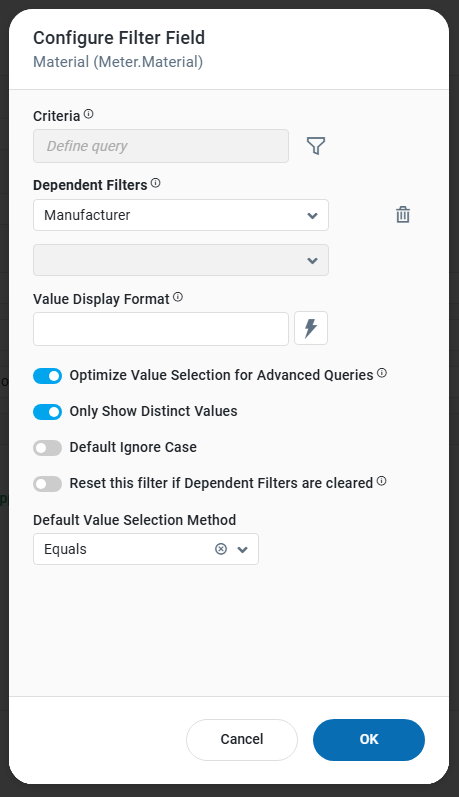Enable Reset this filter if Dependent Filters cleared
Screen dimensions: 459x797
click(x=47, y=484)
